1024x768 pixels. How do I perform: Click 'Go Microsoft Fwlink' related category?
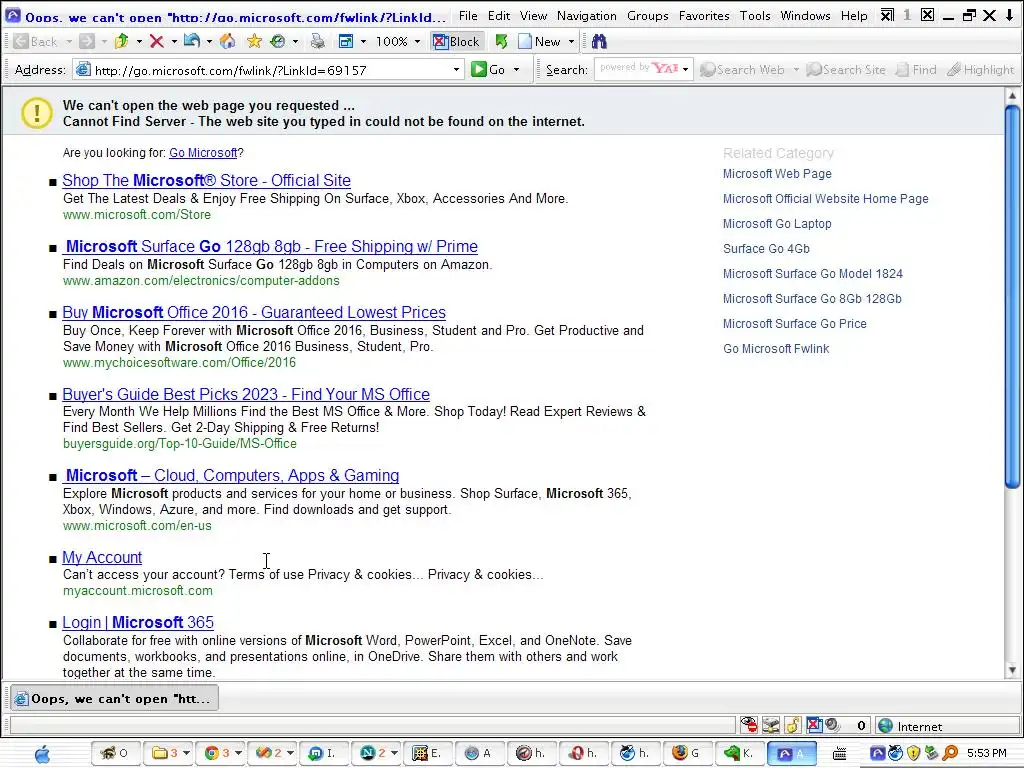(x=776, y=349)
